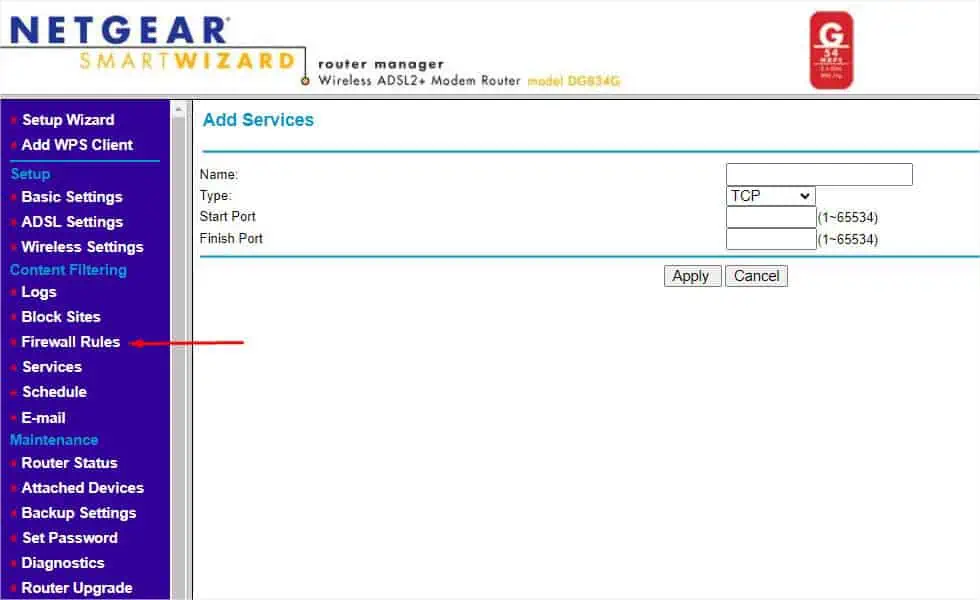Open the Set Password page
The image size is (980, 600).
[69, 538]
